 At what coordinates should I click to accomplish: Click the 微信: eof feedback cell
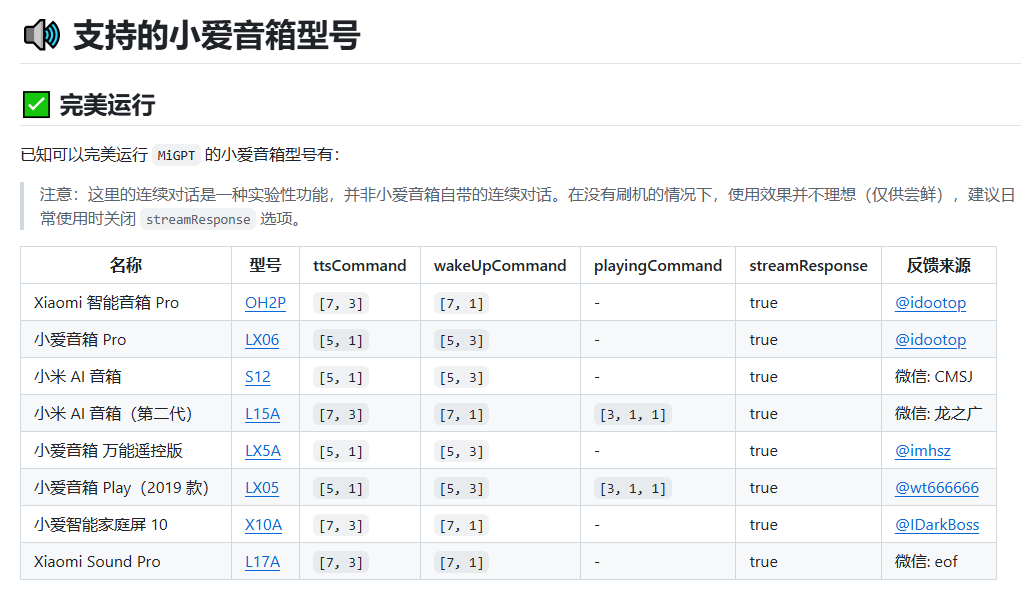(938, 562)
